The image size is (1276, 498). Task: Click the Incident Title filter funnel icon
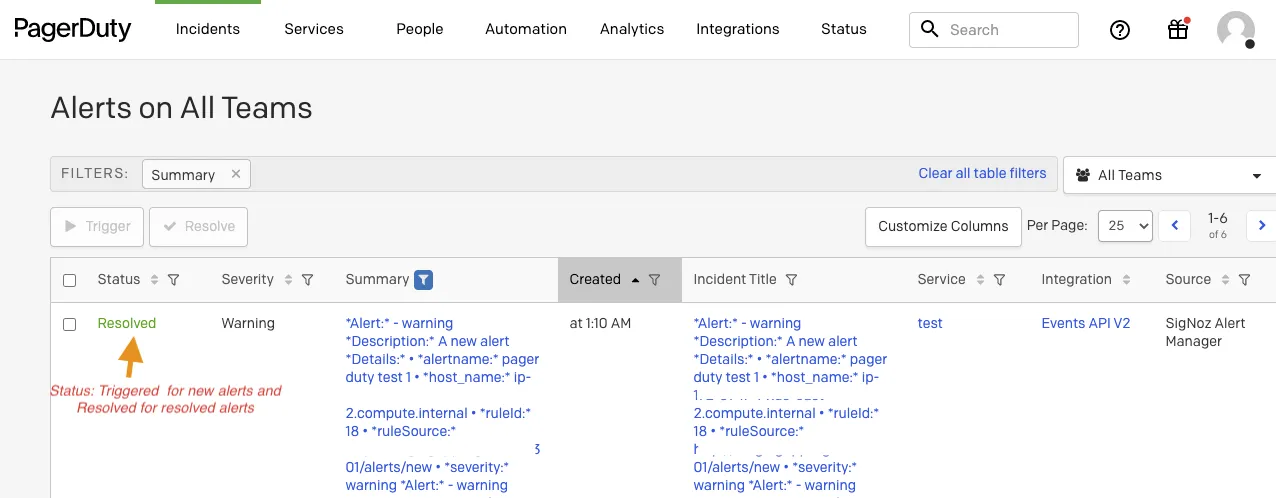(791, 280)
